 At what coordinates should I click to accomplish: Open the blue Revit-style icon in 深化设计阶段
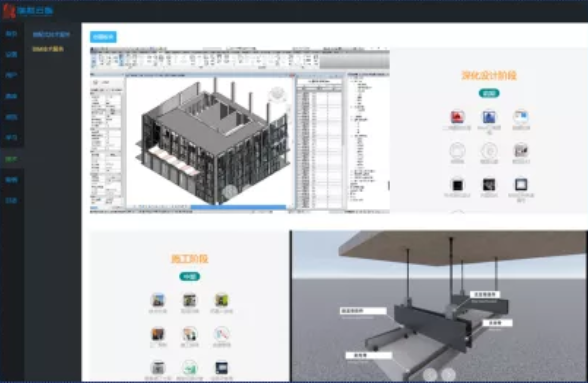coord(489,117)
